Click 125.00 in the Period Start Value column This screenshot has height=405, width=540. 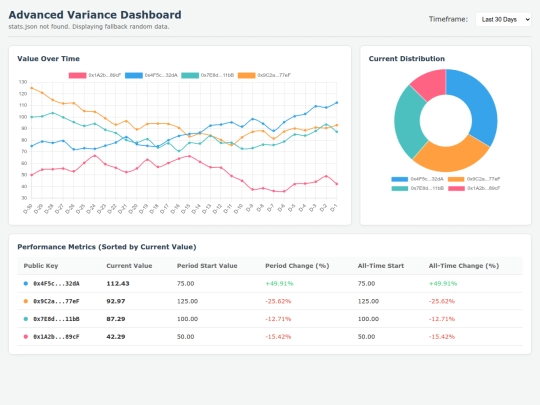pyautogui.click(x=187, y=301)
